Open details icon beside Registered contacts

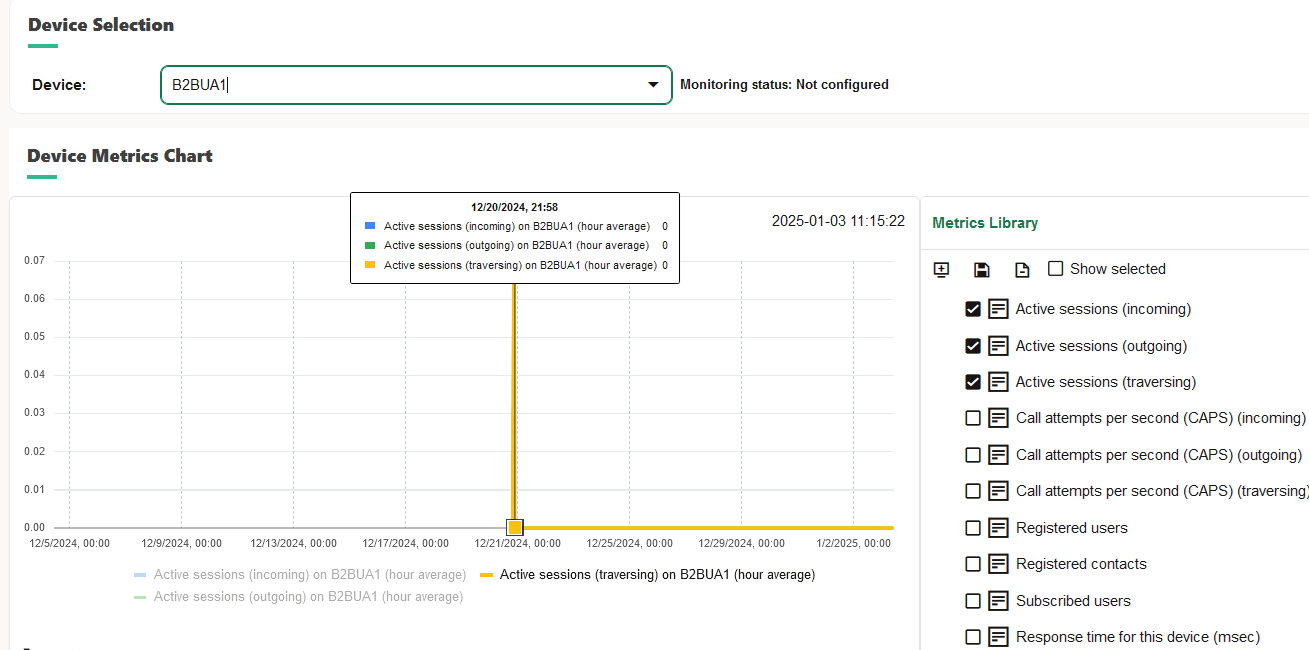(997, 564)
